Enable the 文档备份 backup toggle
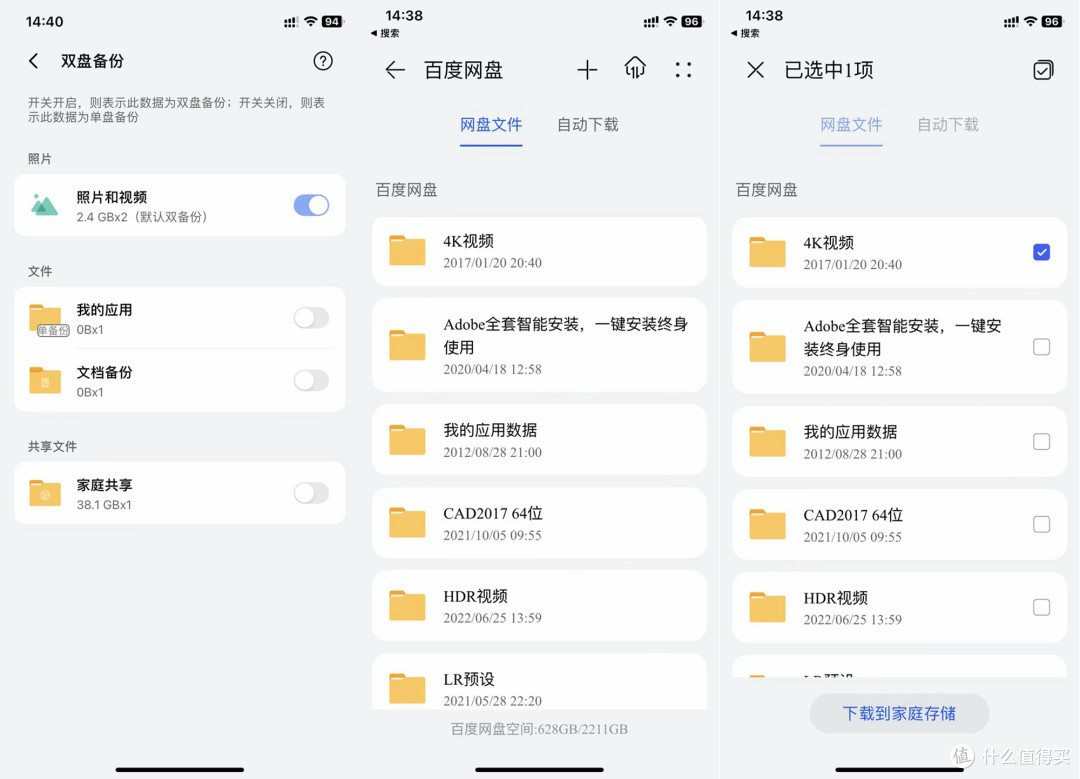1080x779 pixels. point(310,380)
